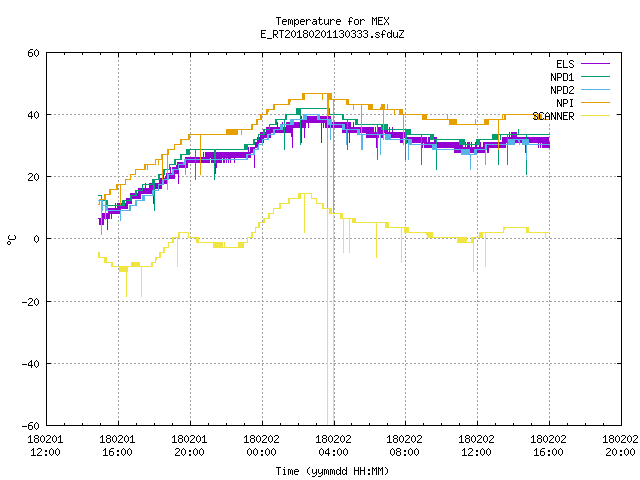The height and width of the screenshot is (480, 640).
Task: Click x-axis tick label 180202 00:00
Action: [261, 446]
